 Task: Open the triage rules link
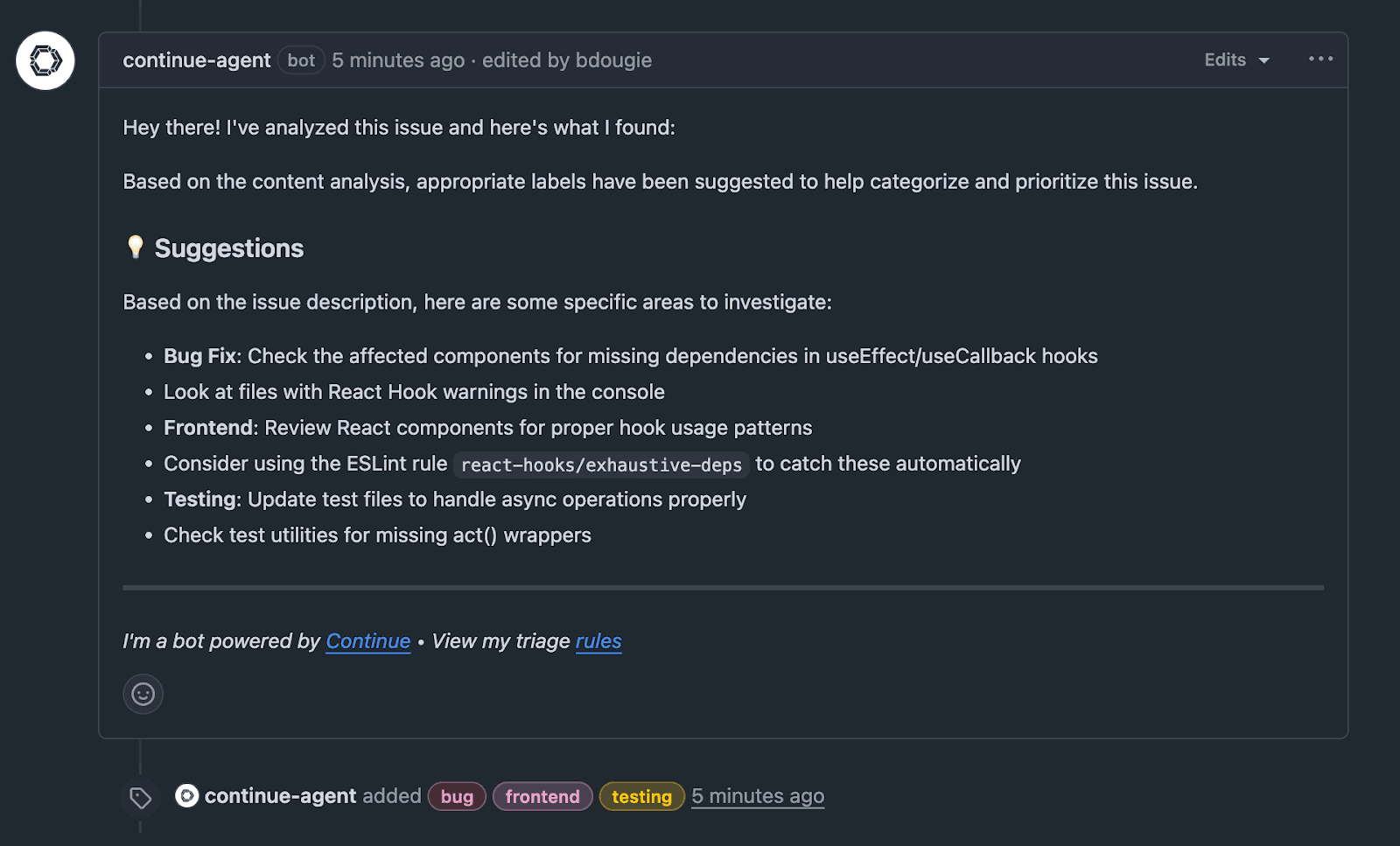pos(598,641)
